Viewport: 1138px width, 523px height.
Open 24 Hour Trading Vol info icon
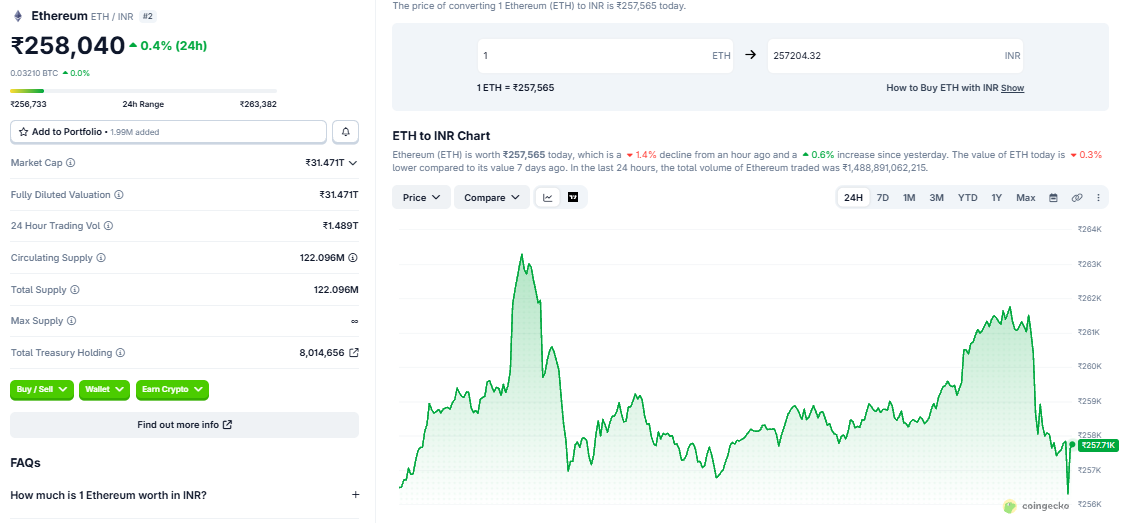108,226
